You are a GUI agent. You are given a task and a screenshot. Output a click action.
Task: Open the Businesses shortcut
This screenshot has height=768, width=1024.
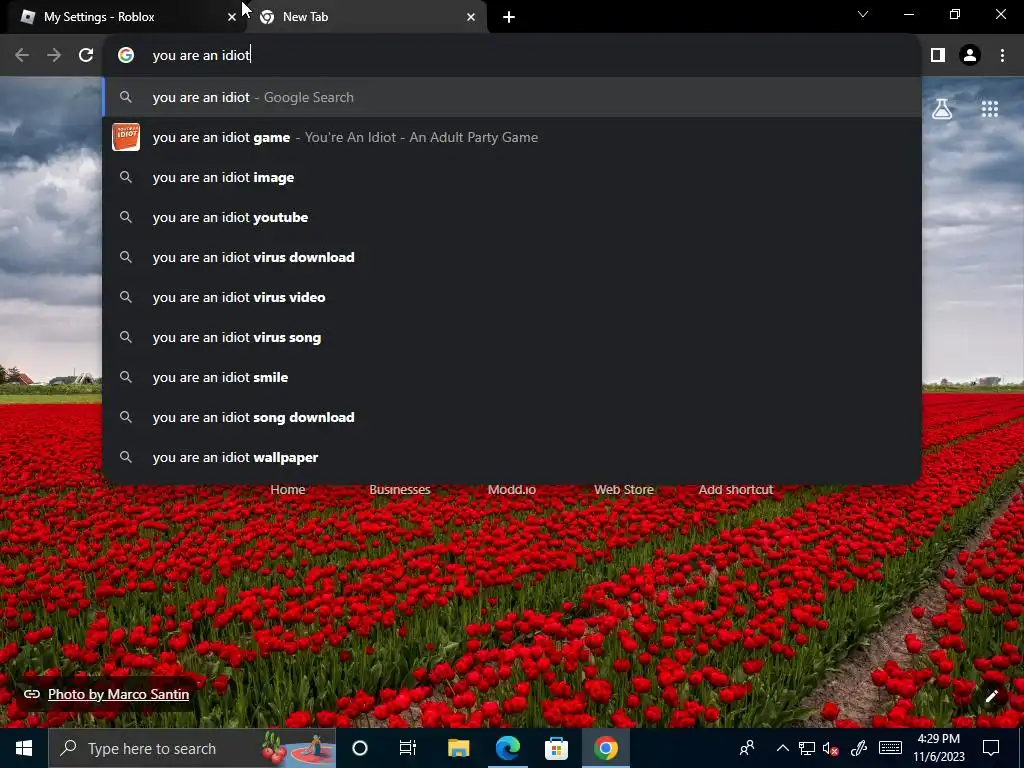(x=400, y=489)
